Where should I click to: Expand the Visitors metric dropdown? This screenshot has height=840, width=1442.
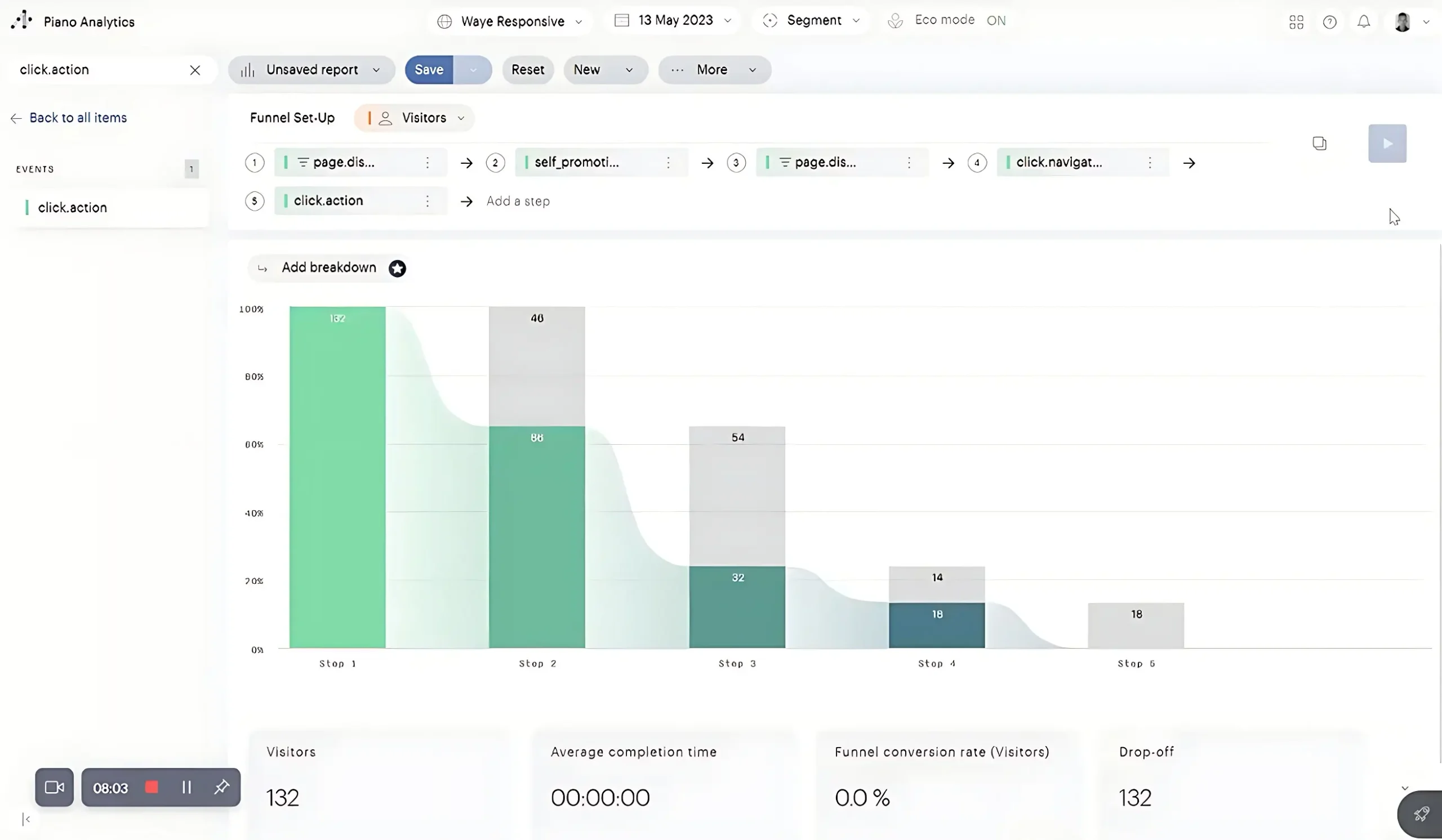point(415,118)
